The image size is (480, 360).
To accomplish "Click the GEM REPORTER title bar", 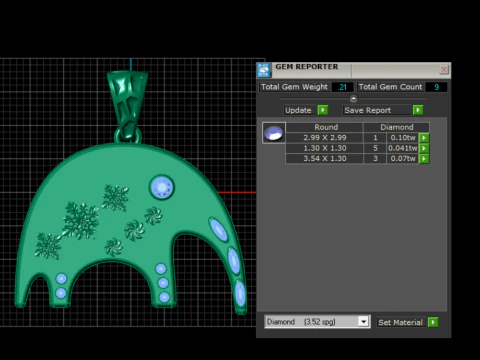I will (355, 69).
